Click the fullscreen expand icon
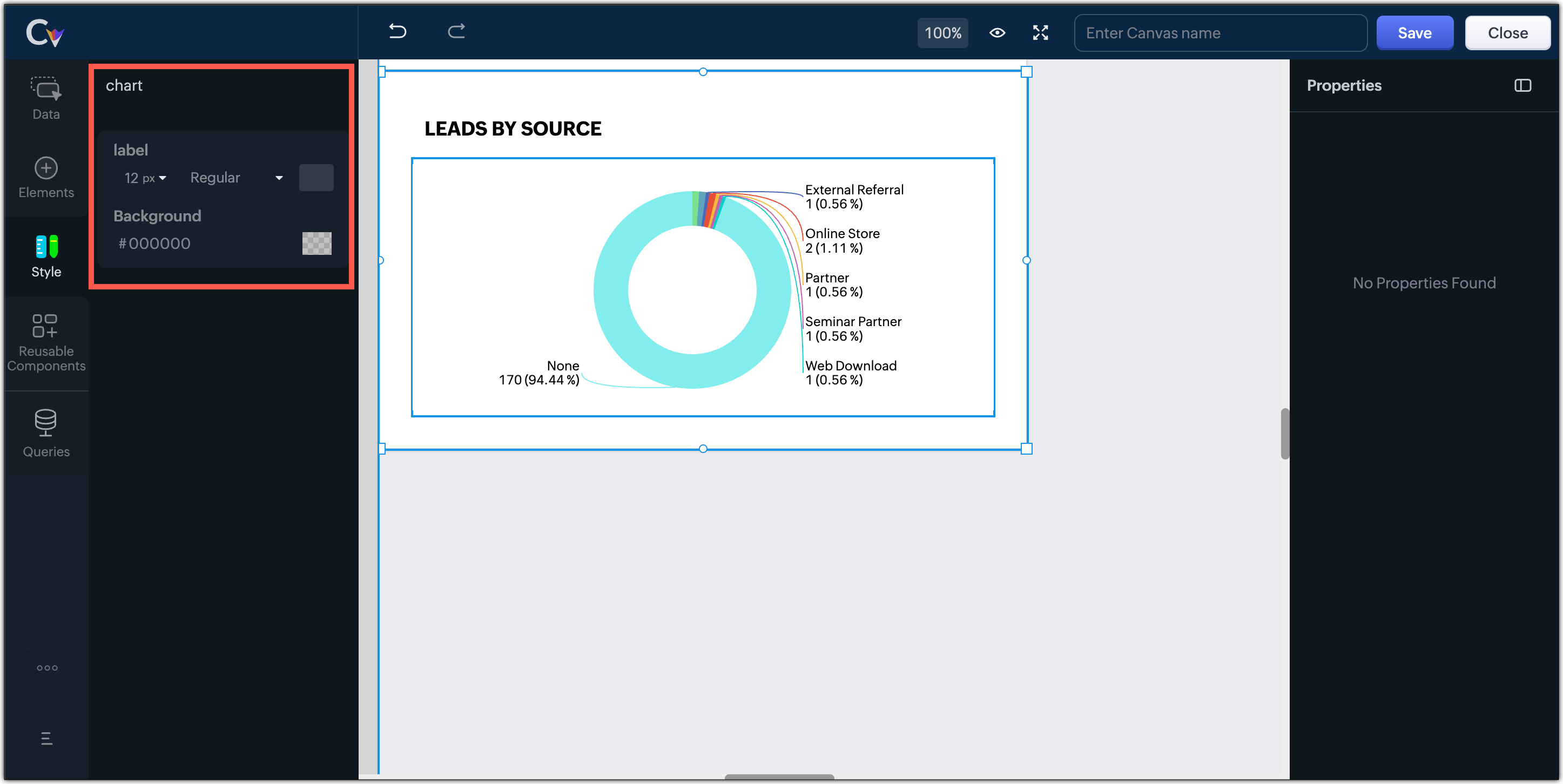 point(1040,33)
